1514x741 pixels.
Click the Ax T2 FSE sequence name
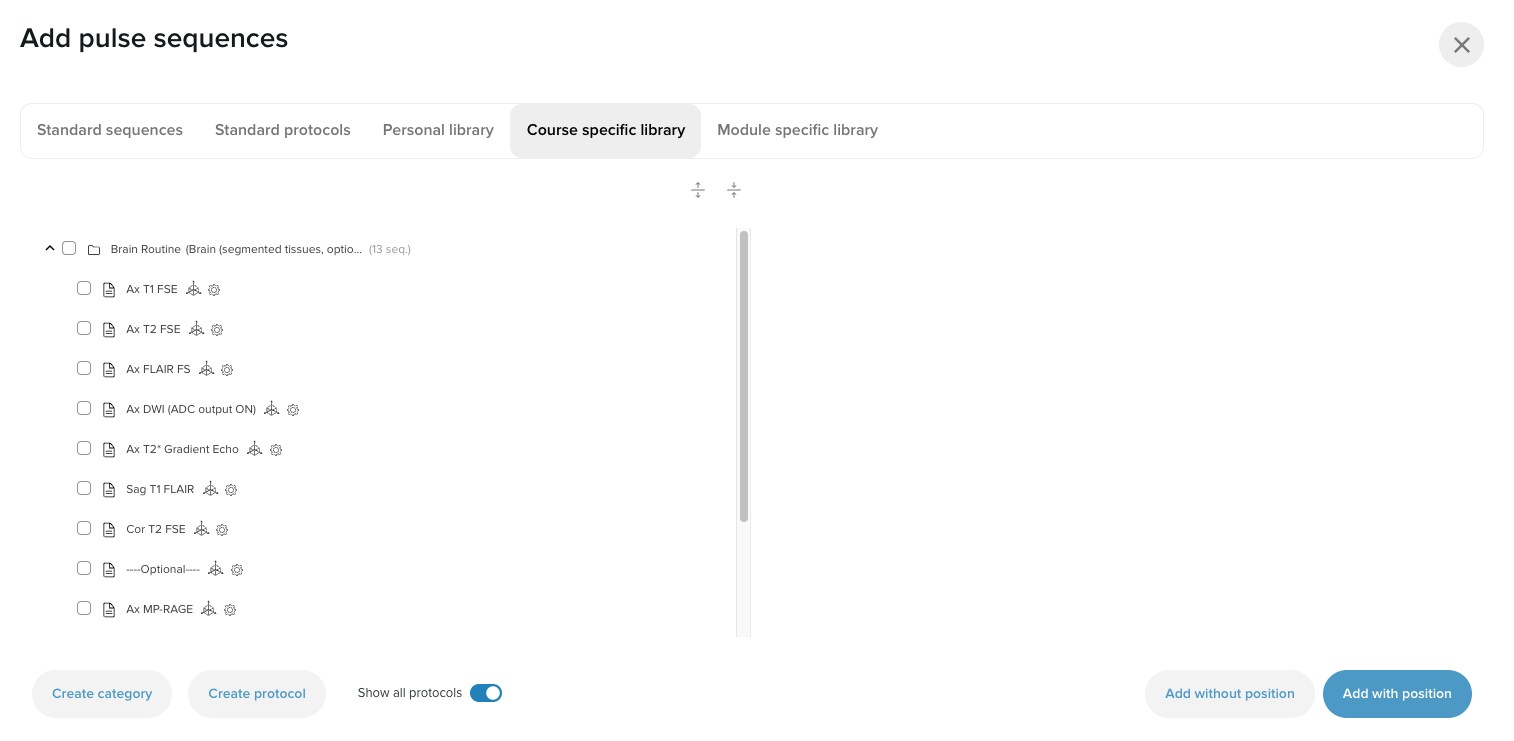coord(154,329)
